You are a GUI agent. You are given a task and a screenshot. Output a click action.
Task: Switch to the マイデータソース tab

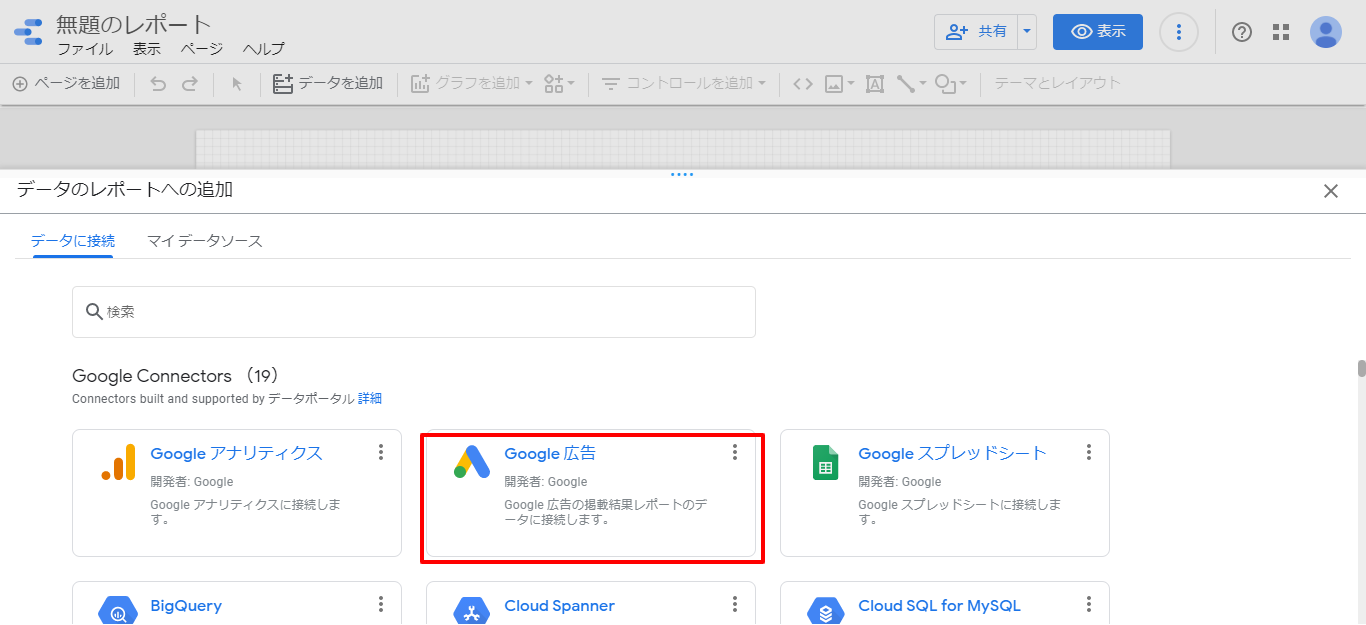pos(205,241)
